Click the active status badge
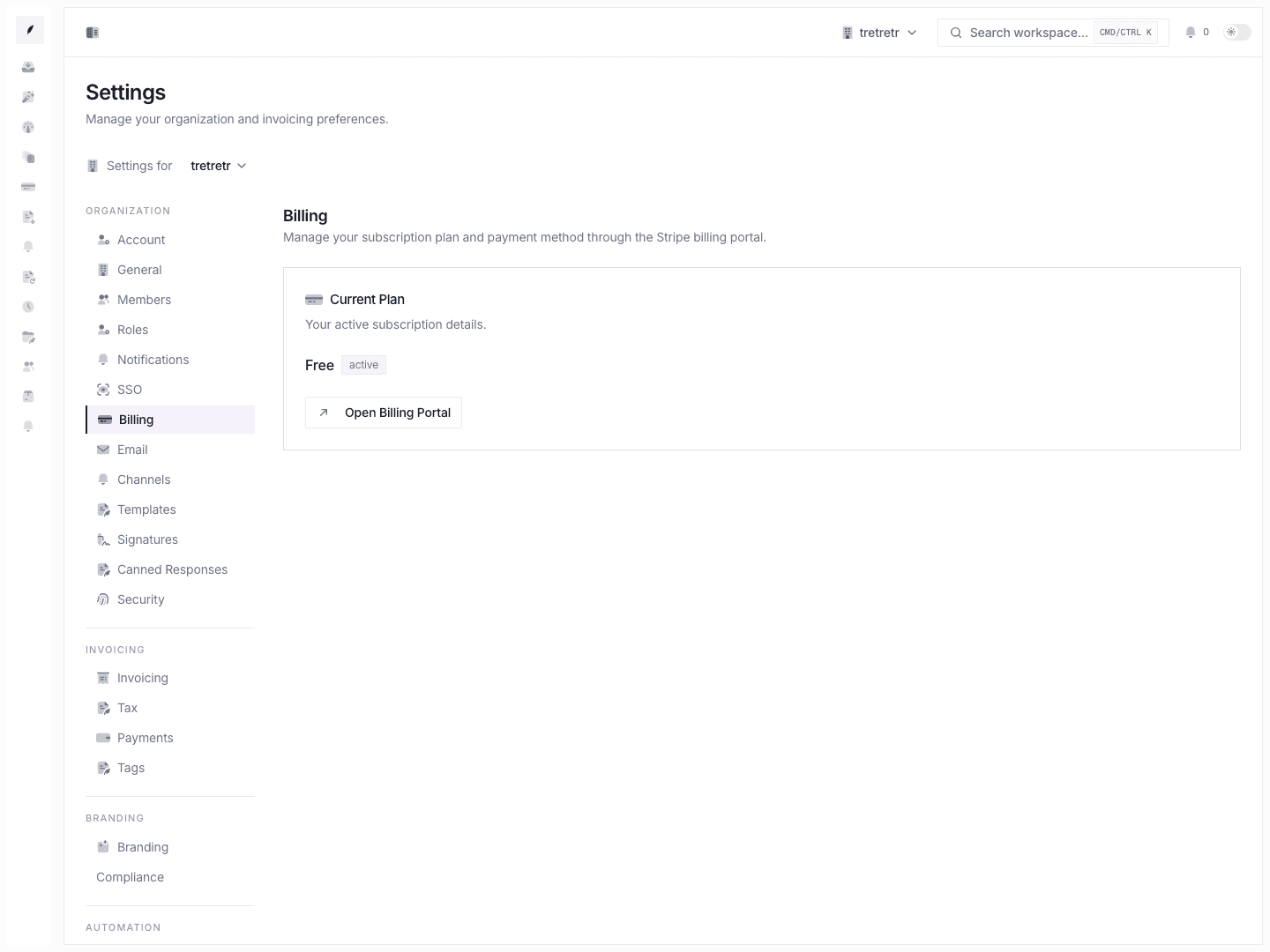This screenshot has height=952, width=1270. click(x=363, y=365)
